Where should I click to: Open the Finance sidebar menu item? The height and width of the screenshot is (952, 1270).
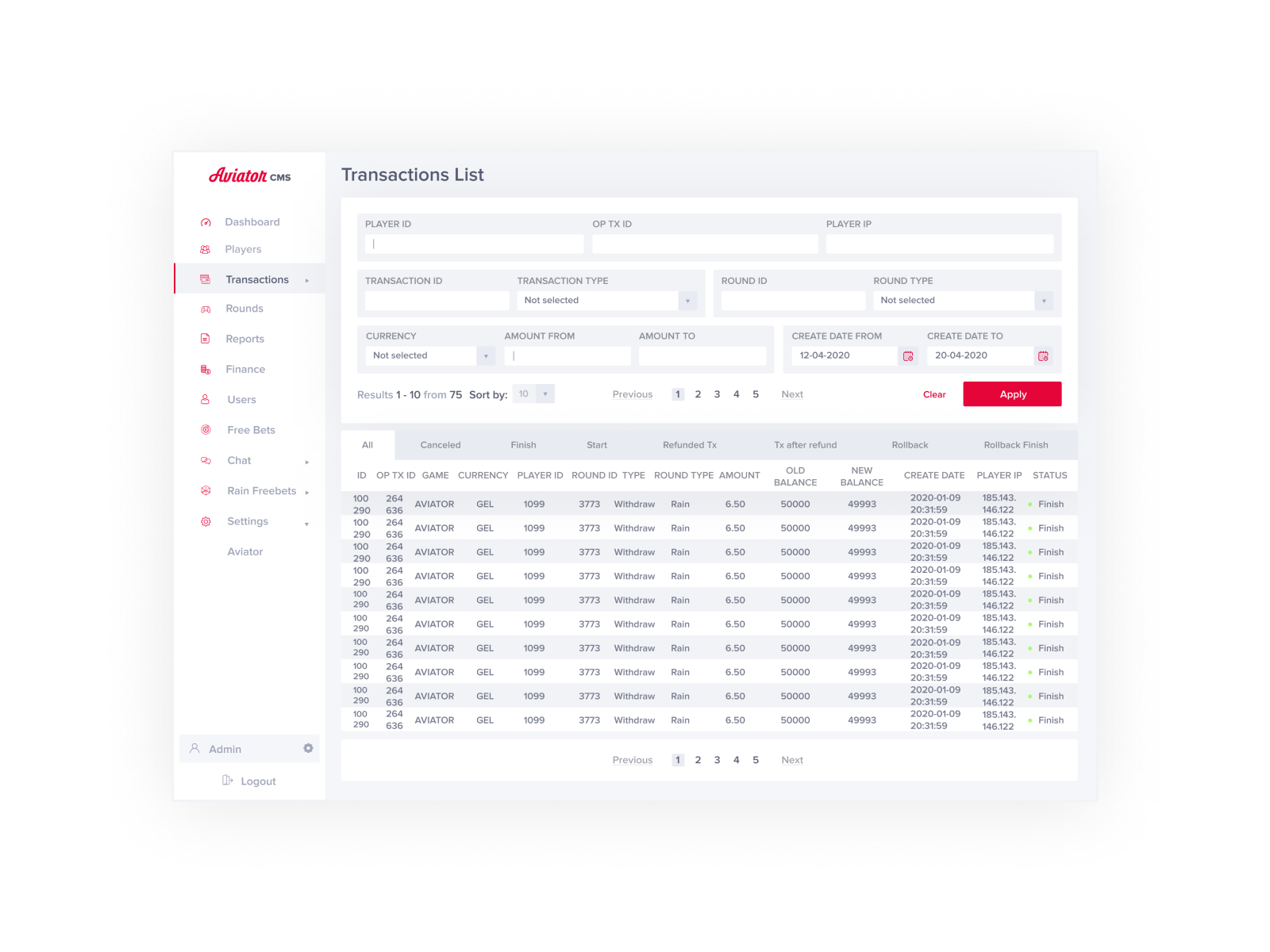[245, 370]
